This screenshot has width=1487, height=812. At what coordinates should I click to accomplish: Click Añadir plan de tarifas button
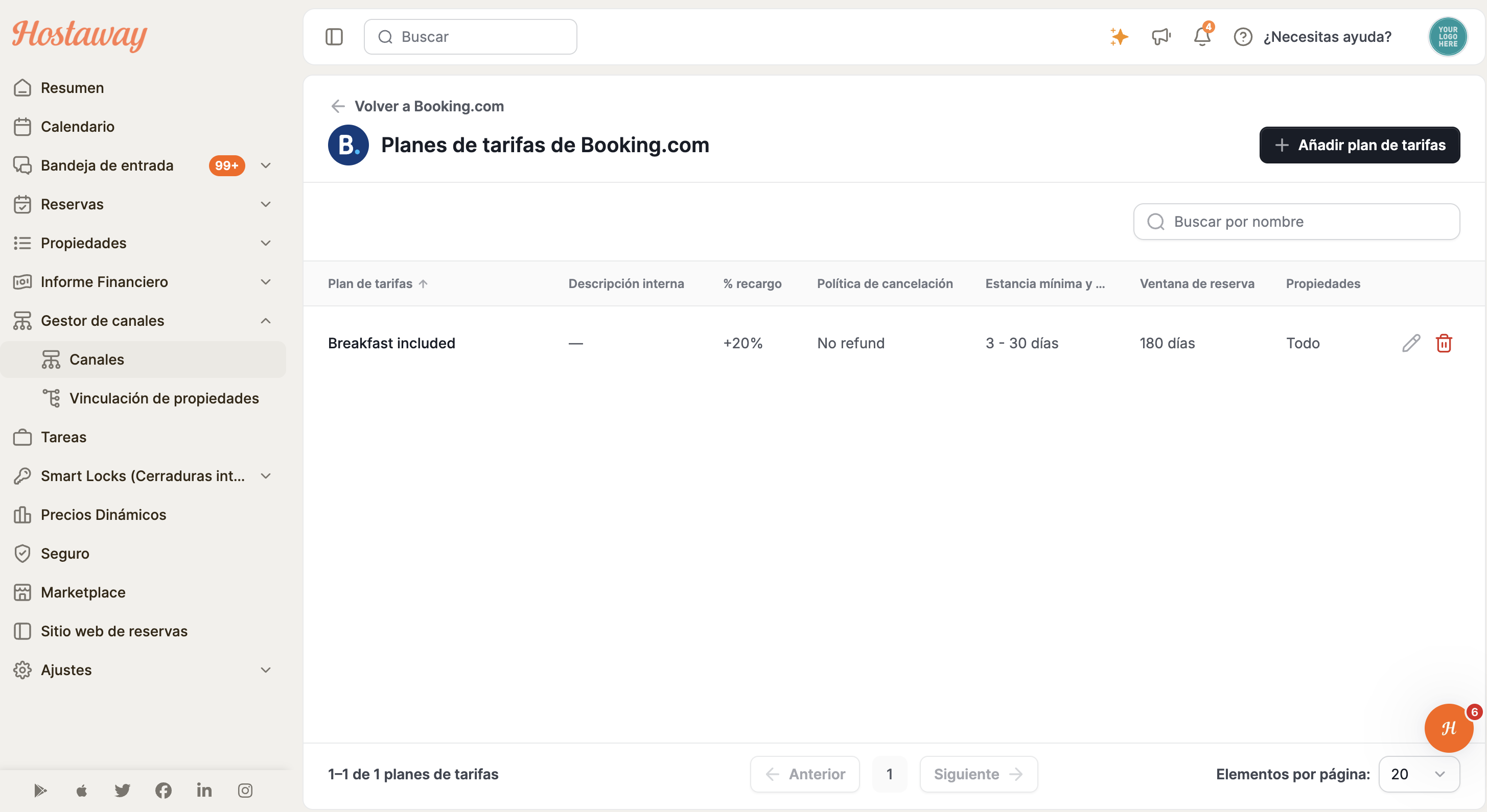[1359, 145]
